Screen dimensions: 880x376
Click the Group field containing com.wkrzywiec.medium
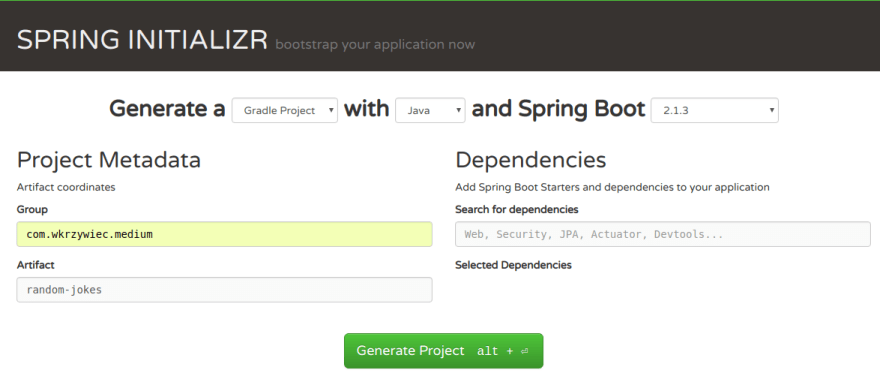pos(224,234)
